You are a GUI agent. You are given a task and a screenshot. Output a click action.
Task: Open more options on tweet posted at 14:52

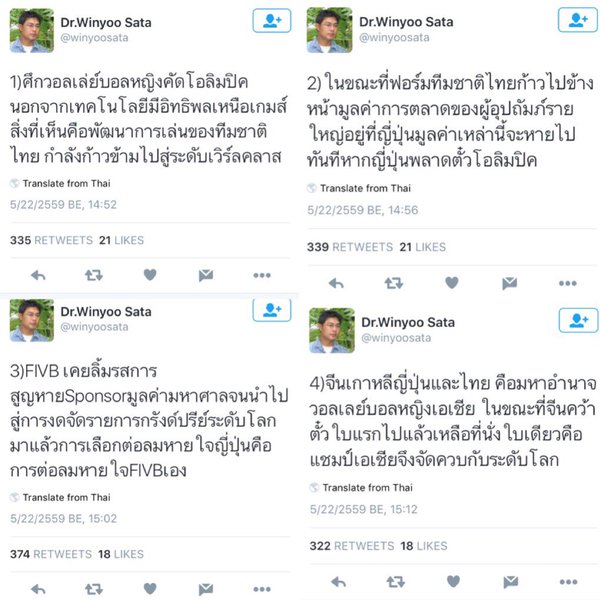click(262, 275)
